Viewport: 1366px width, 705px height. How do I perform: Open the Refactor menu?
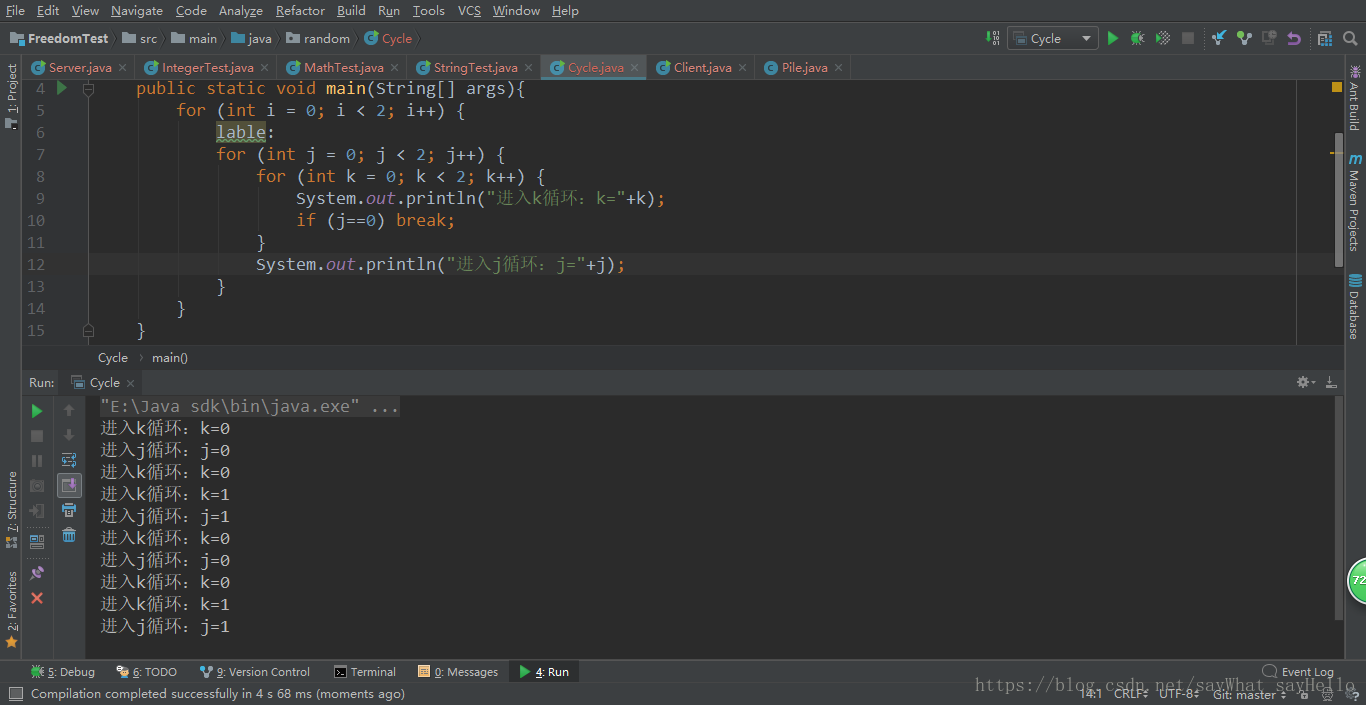tap(300, 10)
